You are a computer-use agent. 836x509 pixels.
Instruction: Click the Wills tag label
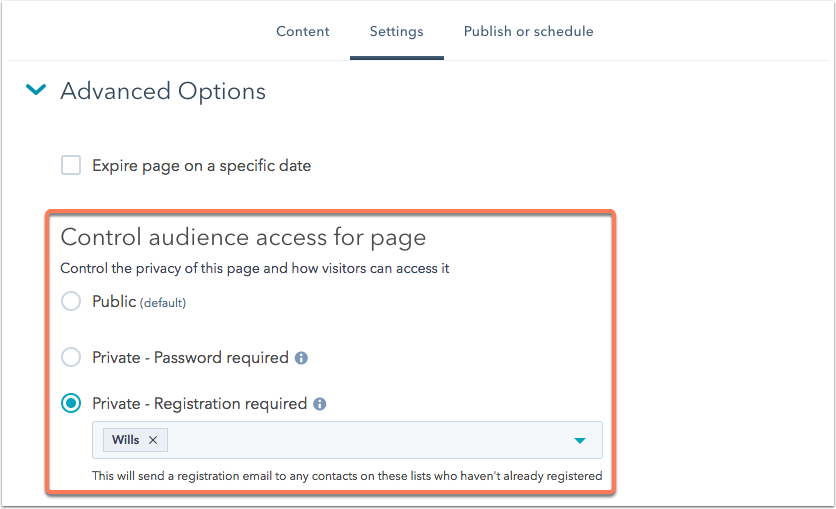pyautogui.click(x=126, y=440)
